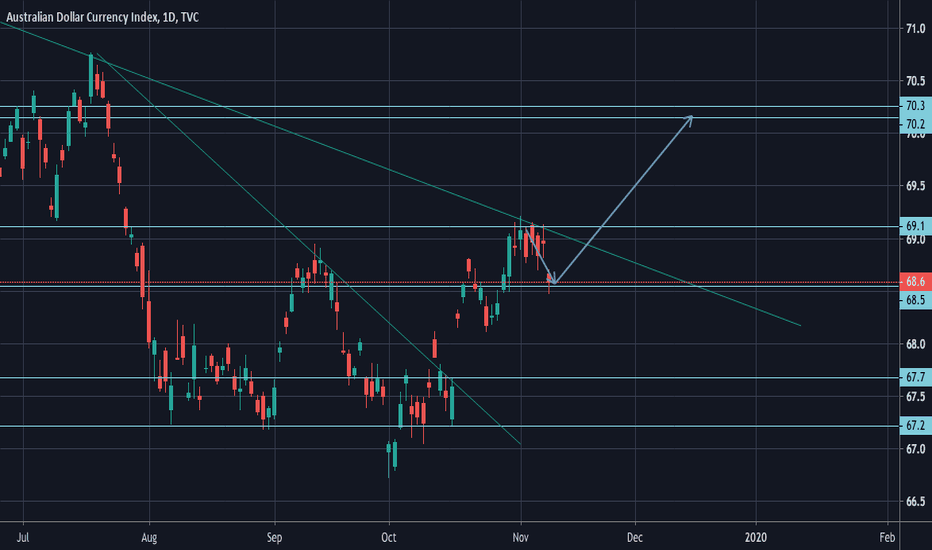Click the 67.5 price axis tick
Viewport: 932px width, 550px height.
[915, 397]
